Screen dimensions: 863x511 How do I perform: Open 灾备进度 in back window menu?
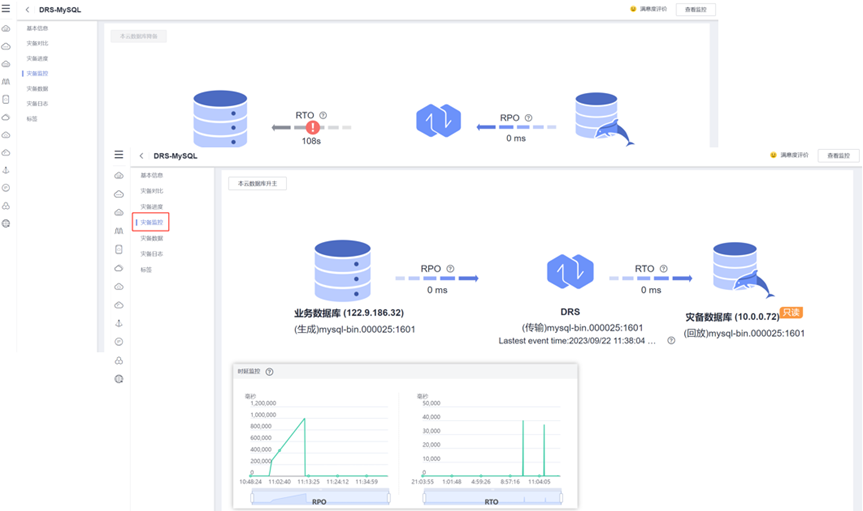pos(37,58)
